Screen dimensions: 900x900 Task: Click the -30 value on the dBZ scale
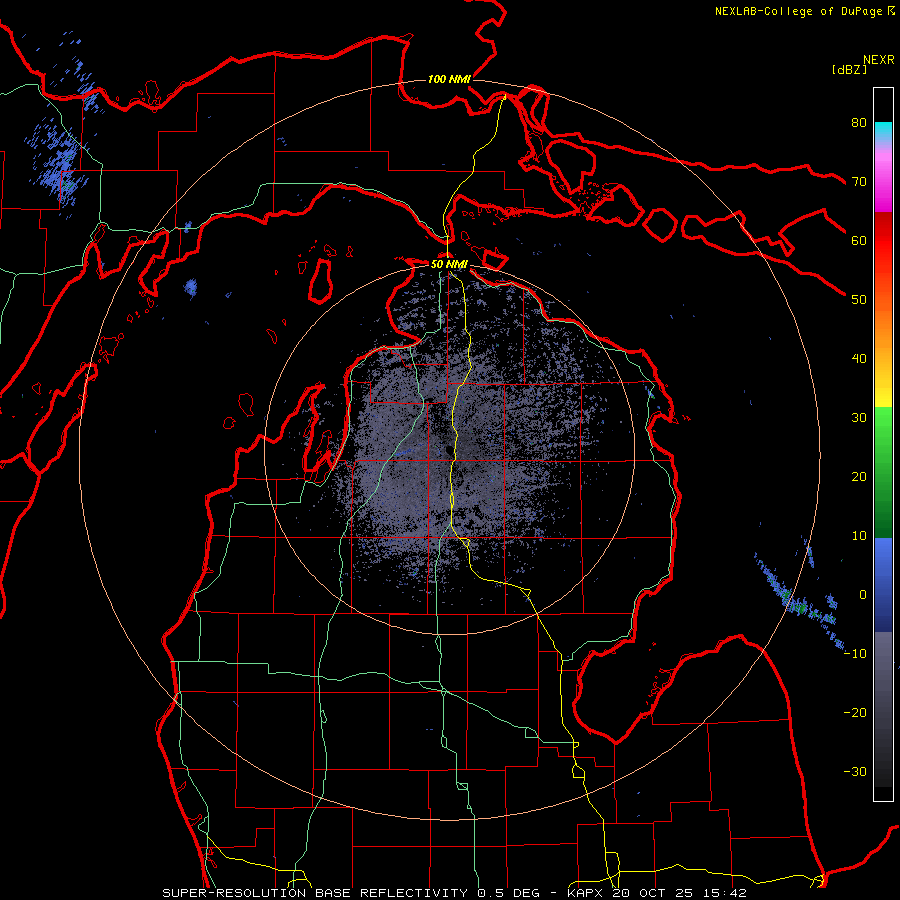point(855,771)
